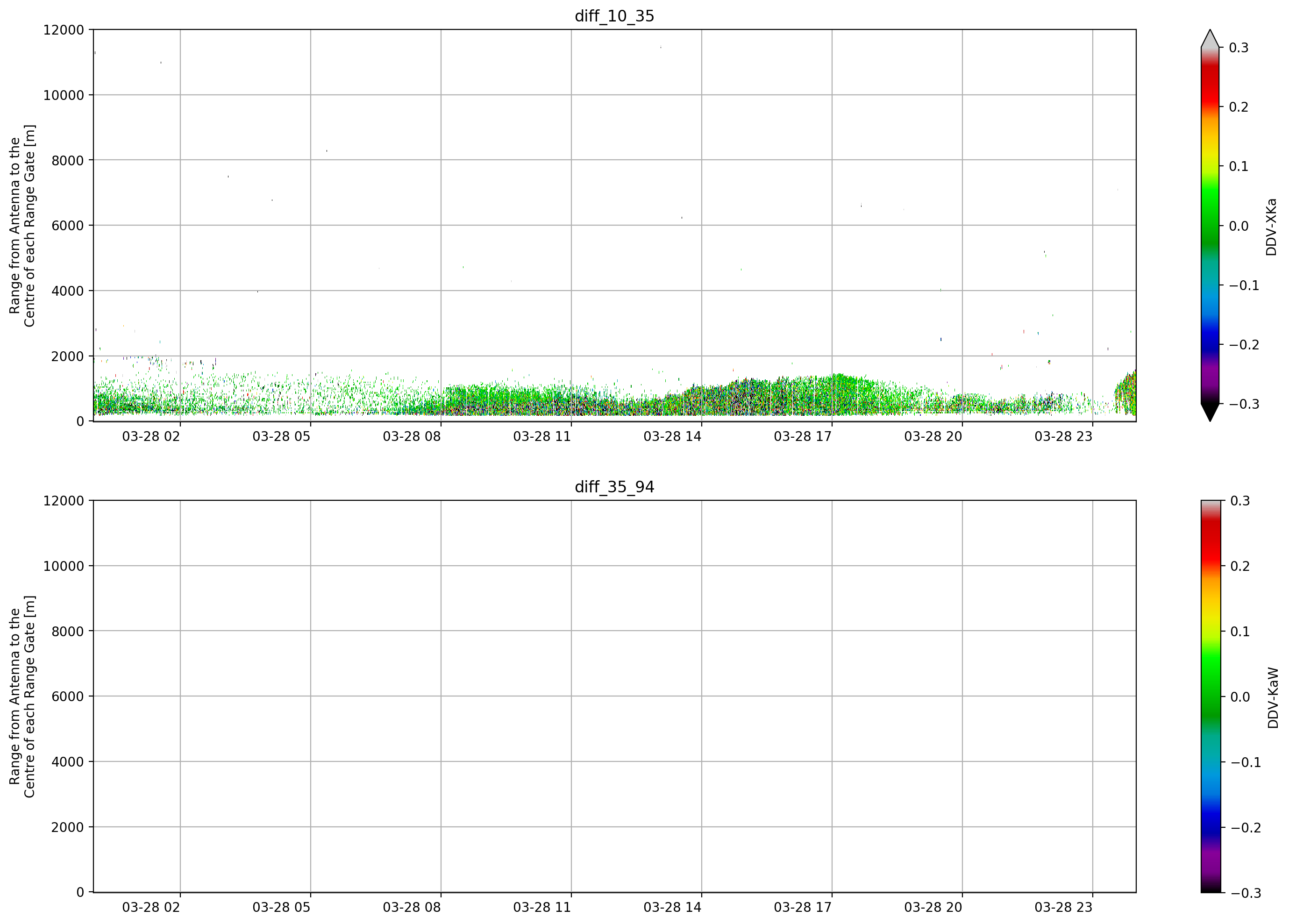1289x924 pixels.
Task: Click the 03-28 23 tick under diff_10_35
Action: pyautogui.click(x=1063, y=436)
